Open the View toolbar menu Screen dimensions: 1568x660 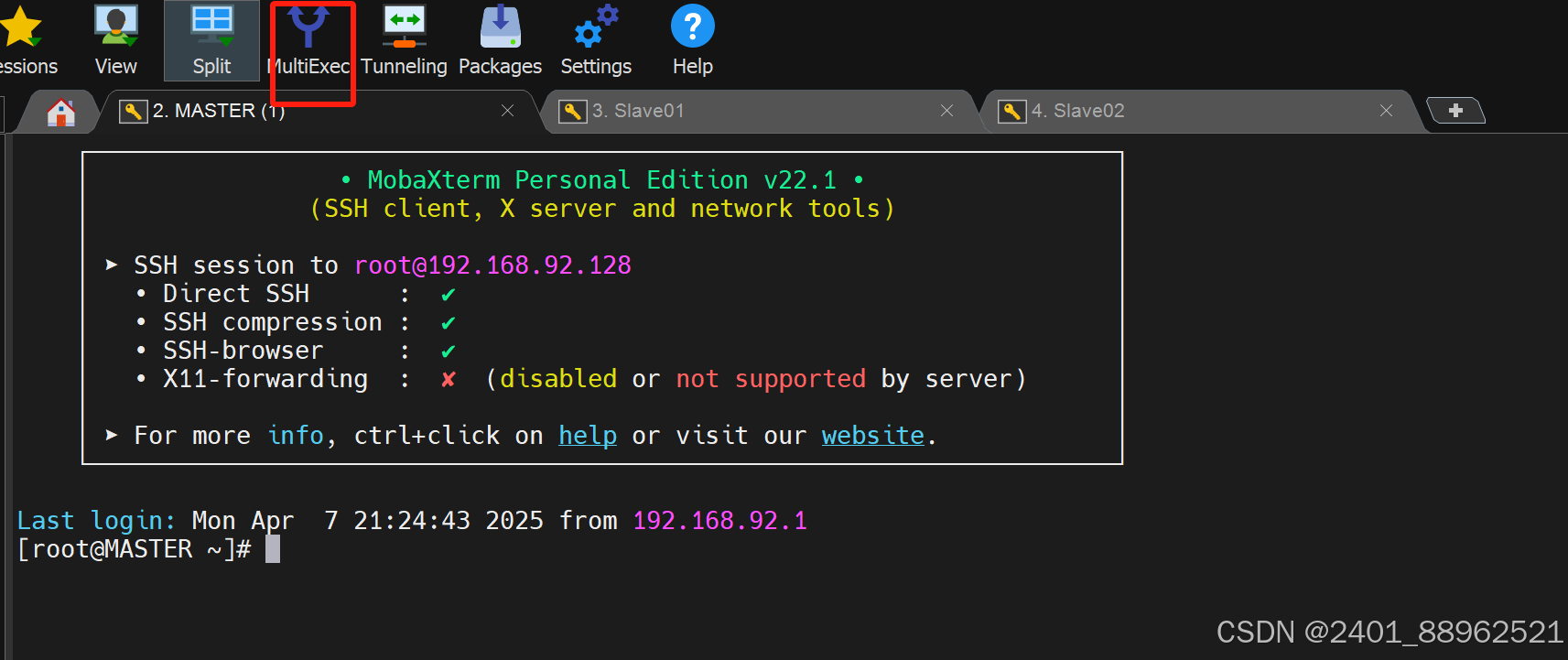pos(116,41)
